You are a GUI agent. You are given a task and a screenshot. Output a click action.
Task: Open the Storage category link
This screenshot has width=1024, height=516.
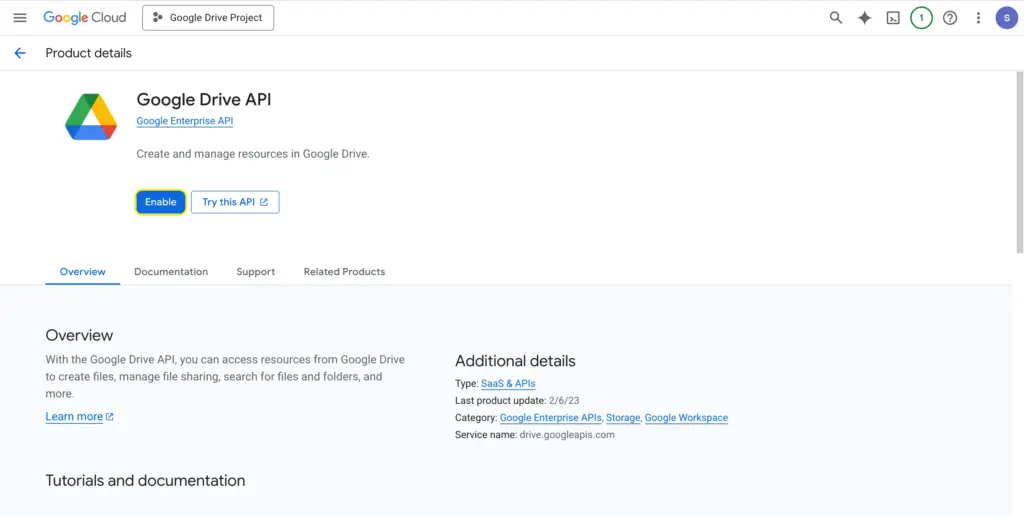623,417
